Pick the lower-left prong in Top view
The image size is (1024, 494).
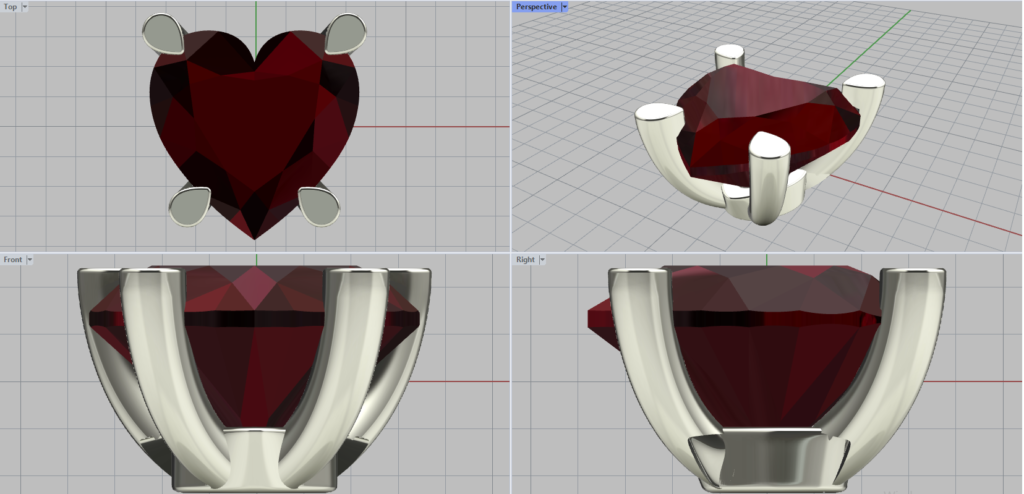(x=189, y=206)
